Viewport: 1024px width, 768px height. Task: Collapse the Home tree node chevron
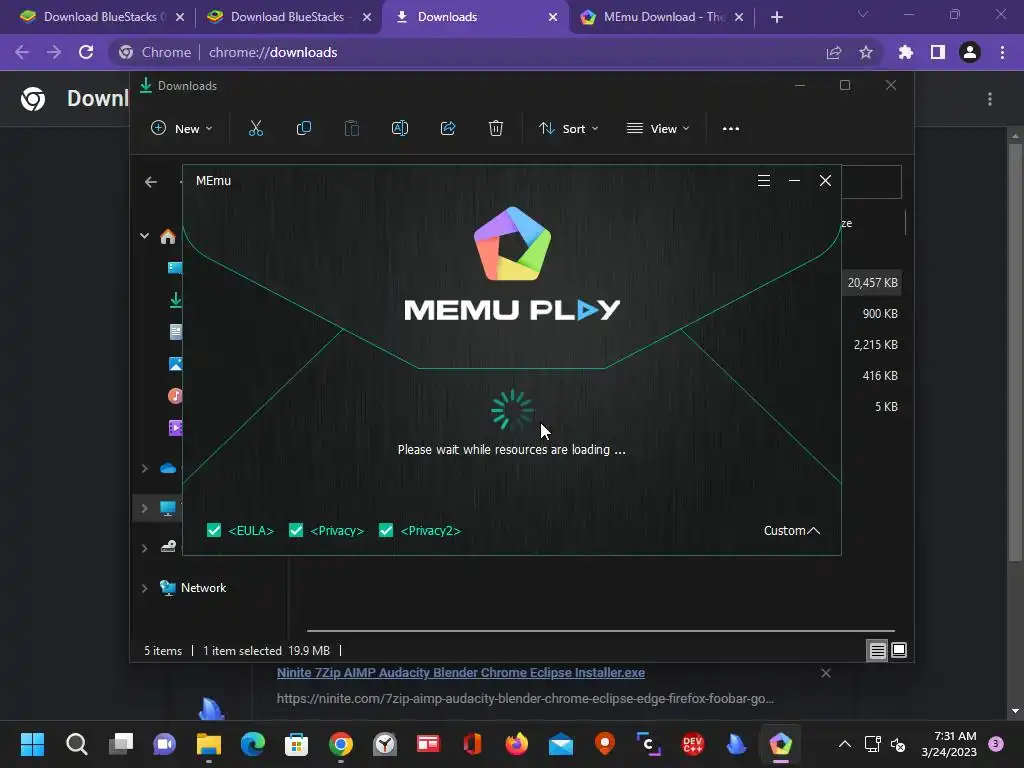pyautogui.click(x=144, y=236)
